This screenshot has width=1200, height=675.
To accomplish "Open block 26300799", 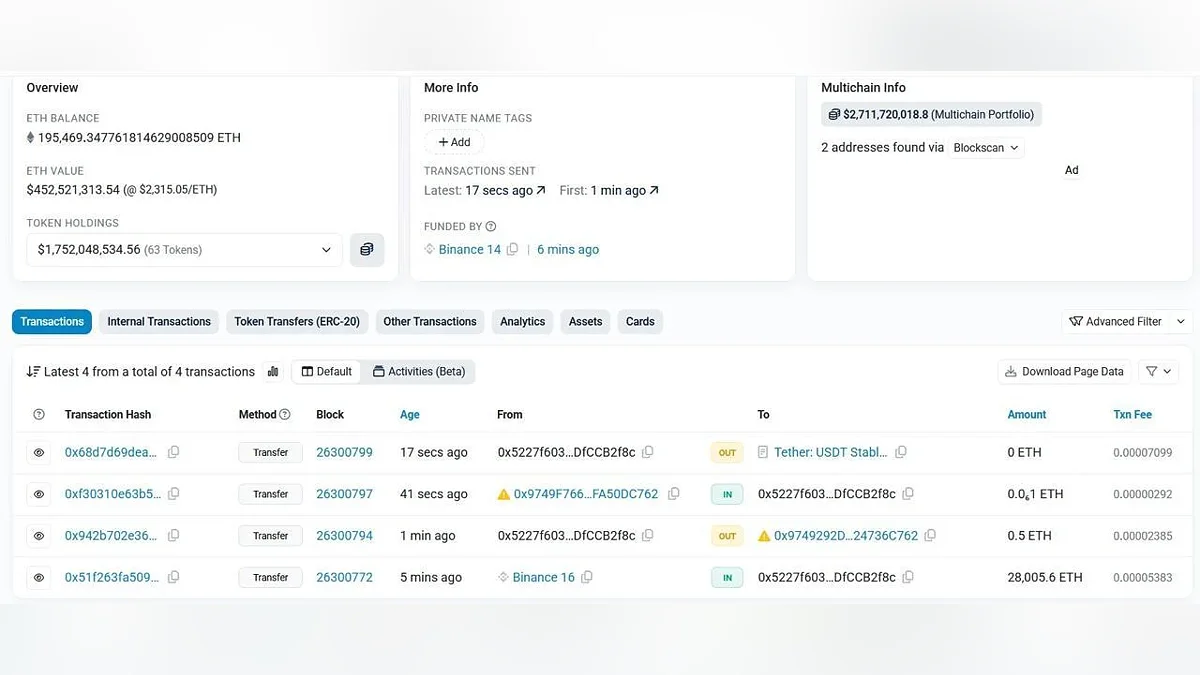I will pos(344,453).
